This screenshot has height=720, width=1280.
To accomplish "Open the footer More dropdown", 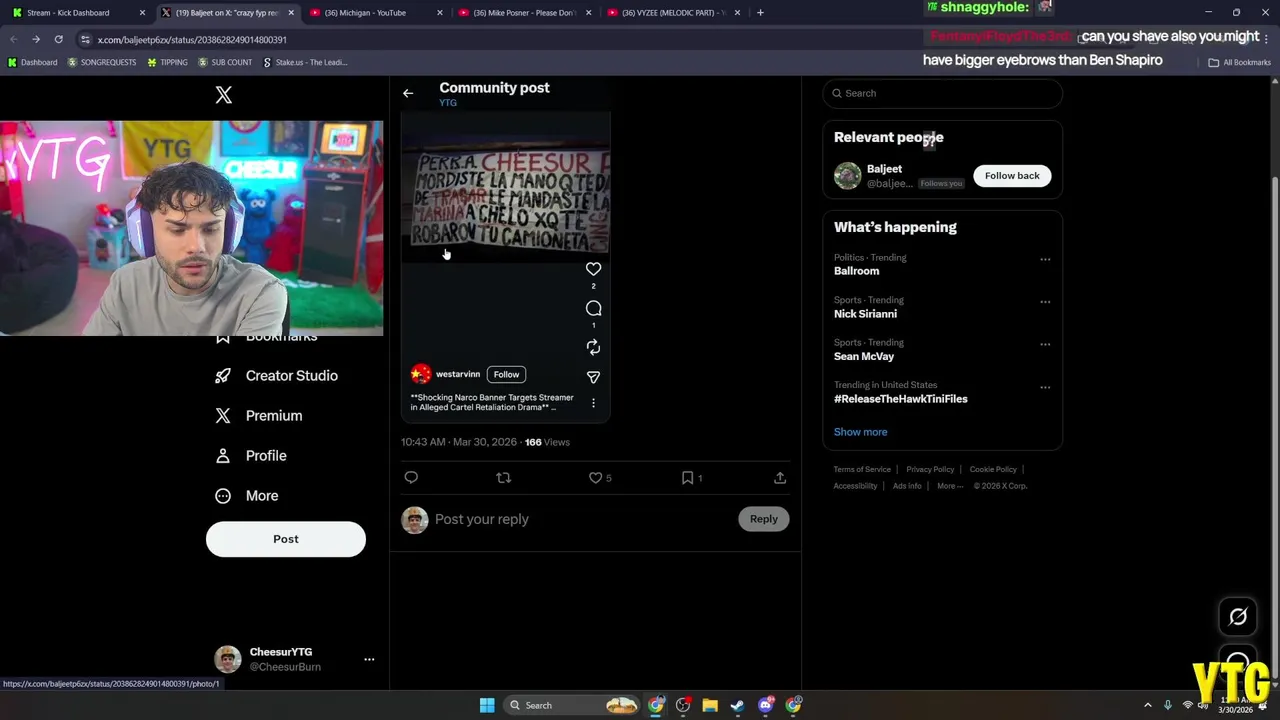I will coord(950,486).
